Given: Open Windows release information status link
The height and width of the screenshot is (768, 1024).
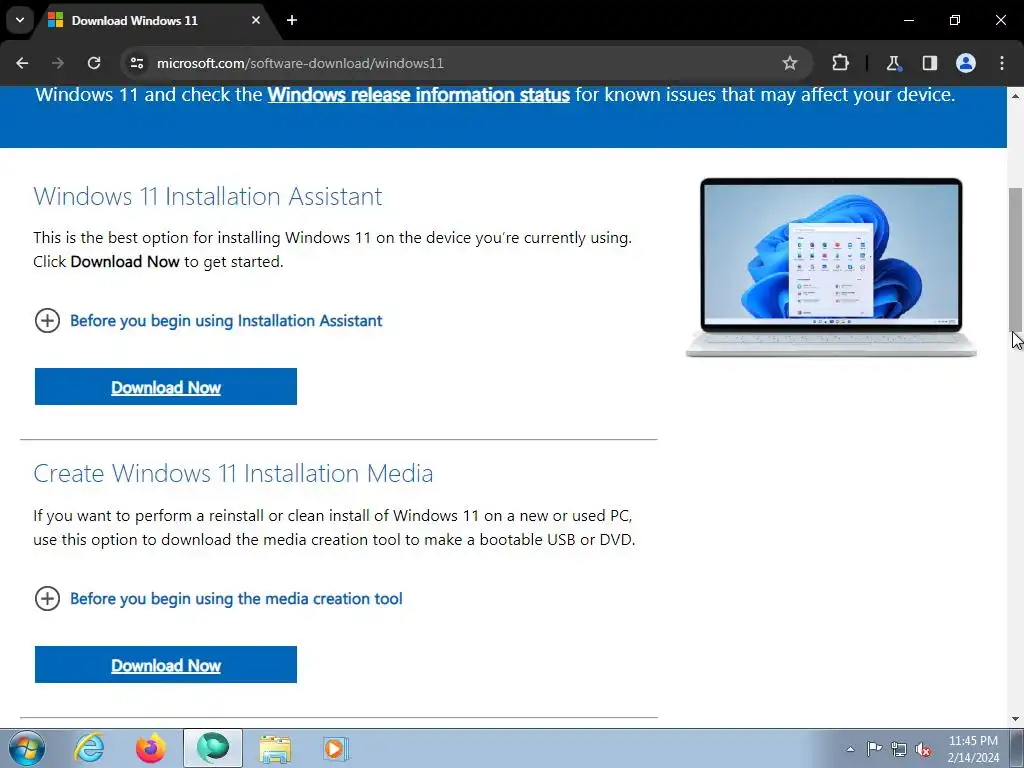Looking at the screenshot, I should [x=419, y=95].
